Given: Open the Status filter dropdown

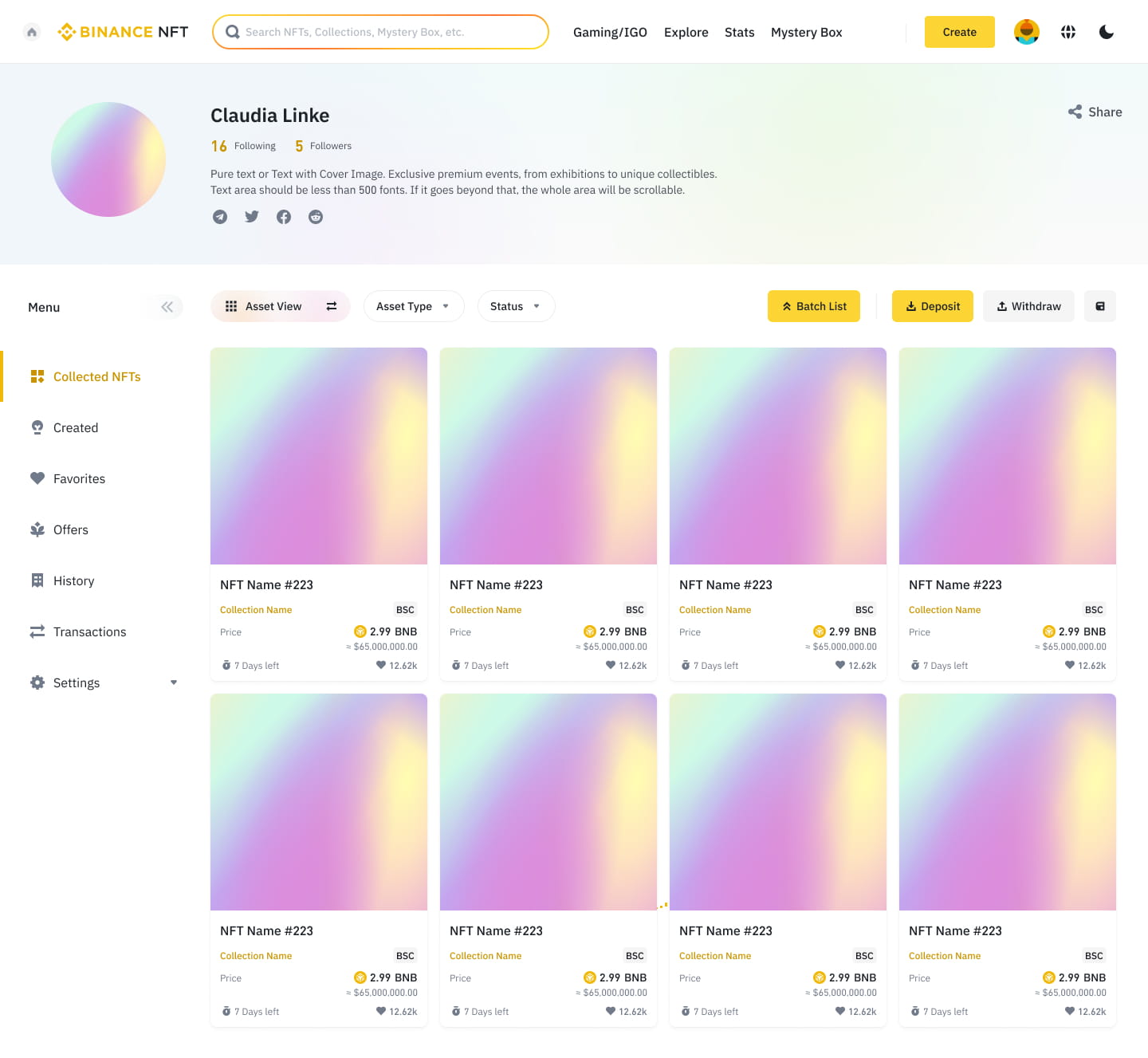Looking at the screenshot, I should [x=516, y=306].
